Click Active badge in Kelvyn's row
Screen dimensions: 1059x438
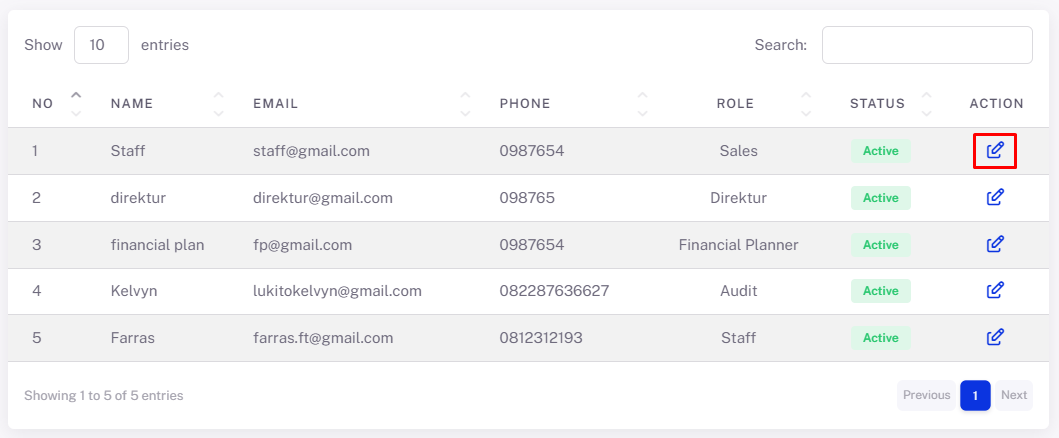pos(881,291)
